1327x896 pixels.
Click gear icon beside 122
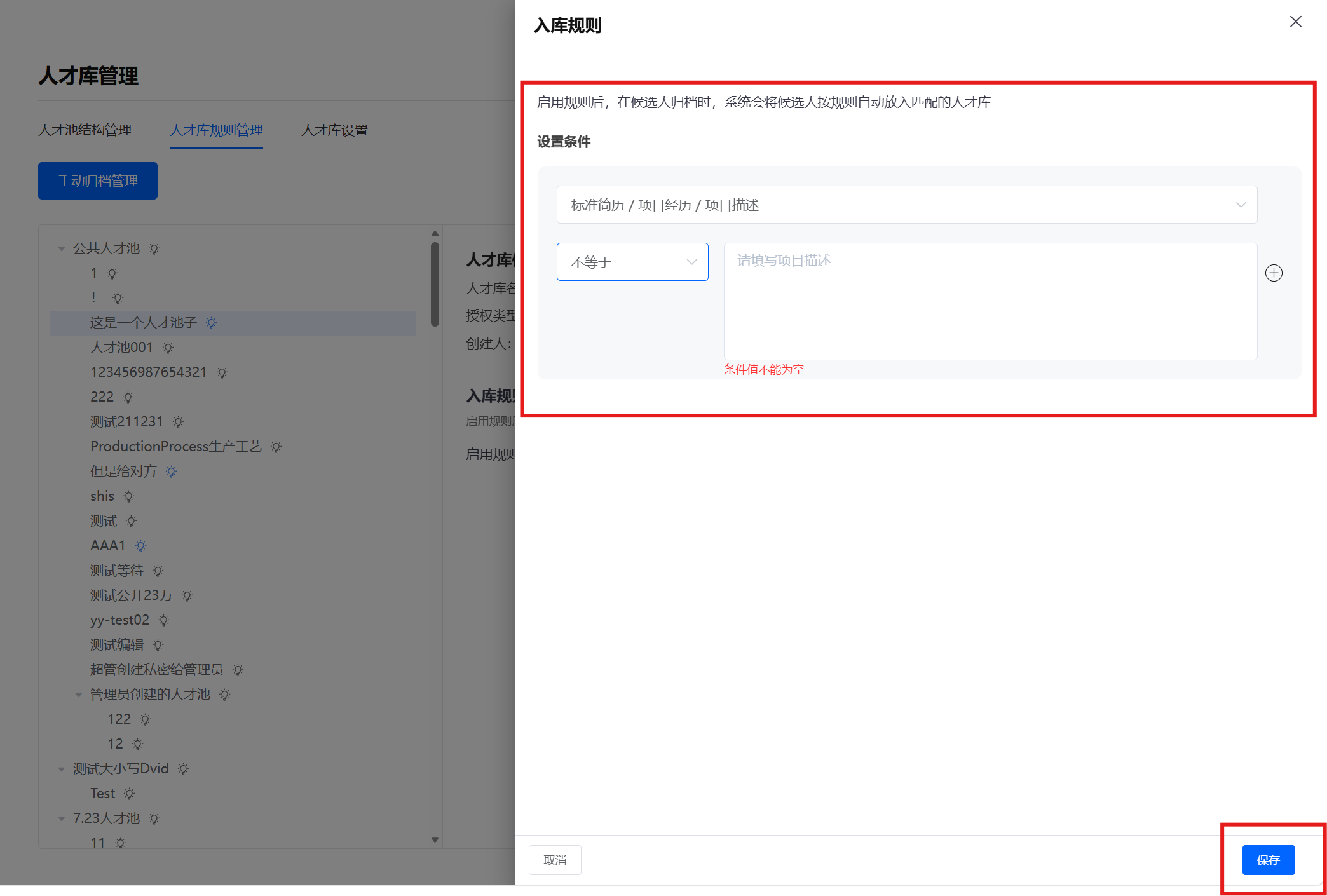point(145,719)
